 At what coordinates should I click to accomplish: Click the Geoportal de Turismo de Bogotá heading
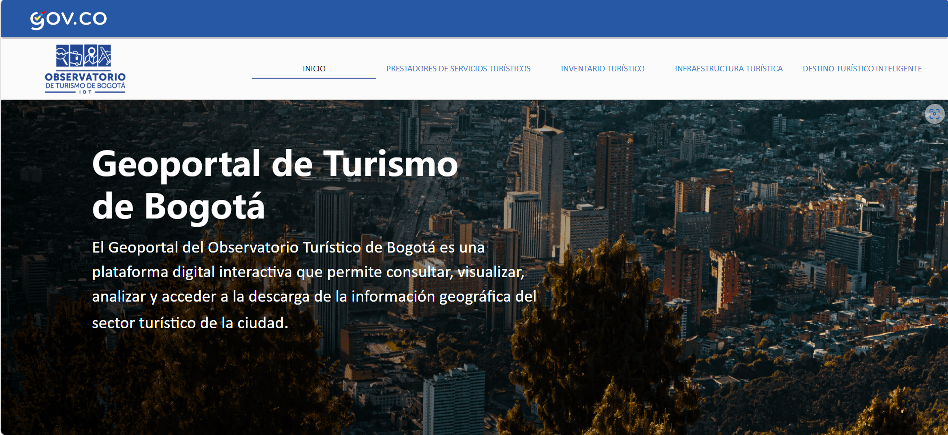(274, 185)
